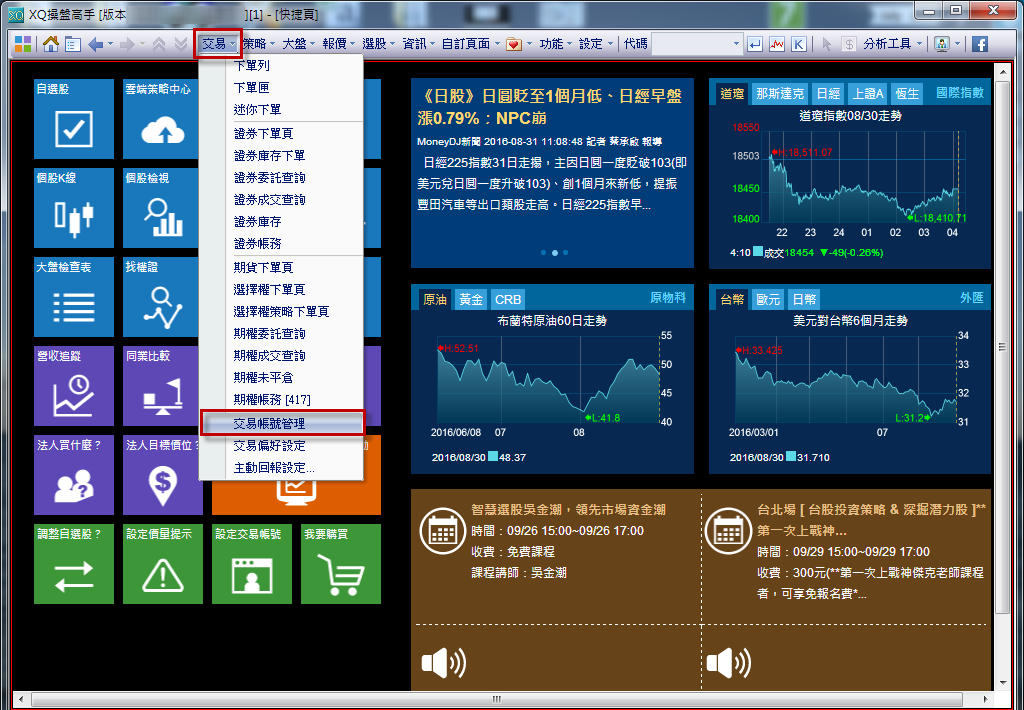Click the home icon in the toolbar
This screenshot has height=710, width=1024.
[x=51, y=44]
